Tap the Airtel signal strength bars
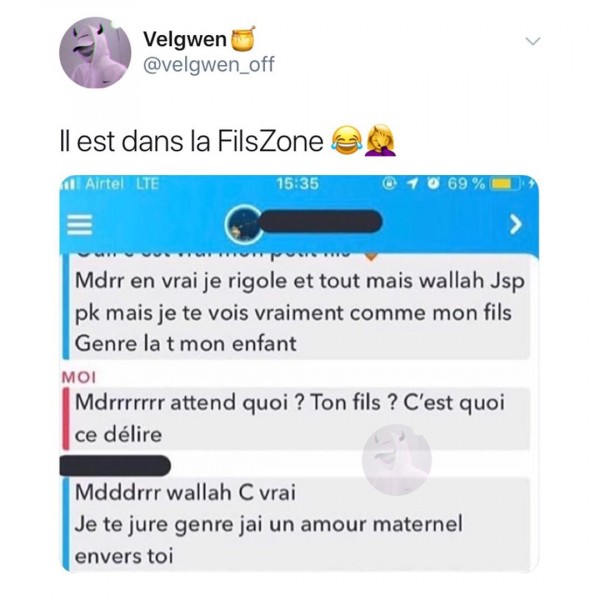The width and height of the screenshot is (600, 600). click(71, 184)
